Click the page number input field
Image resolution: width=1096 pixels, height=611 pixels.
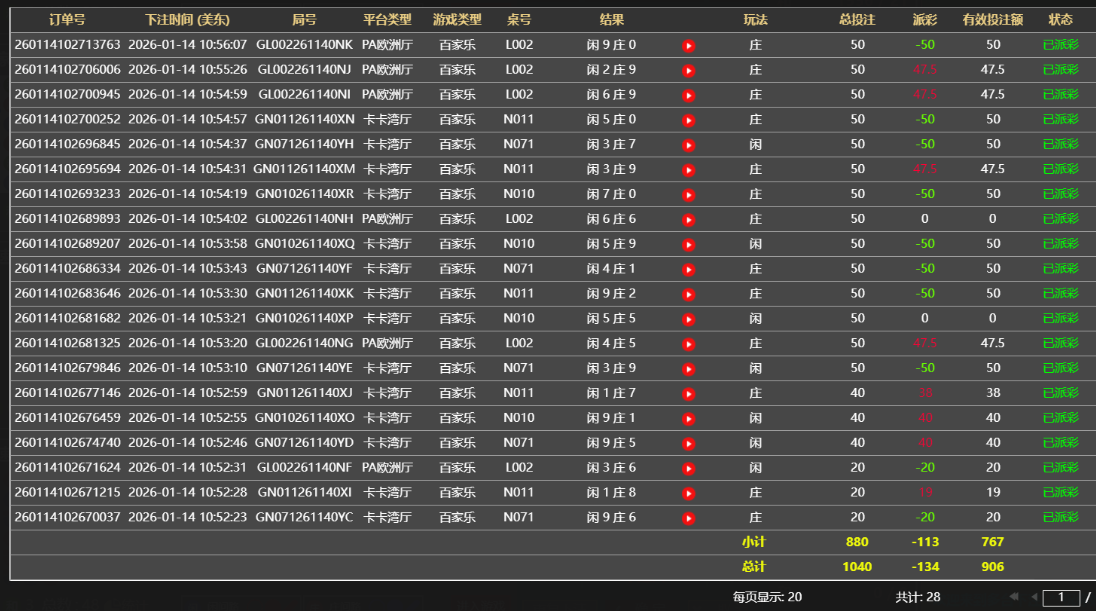1060,597
